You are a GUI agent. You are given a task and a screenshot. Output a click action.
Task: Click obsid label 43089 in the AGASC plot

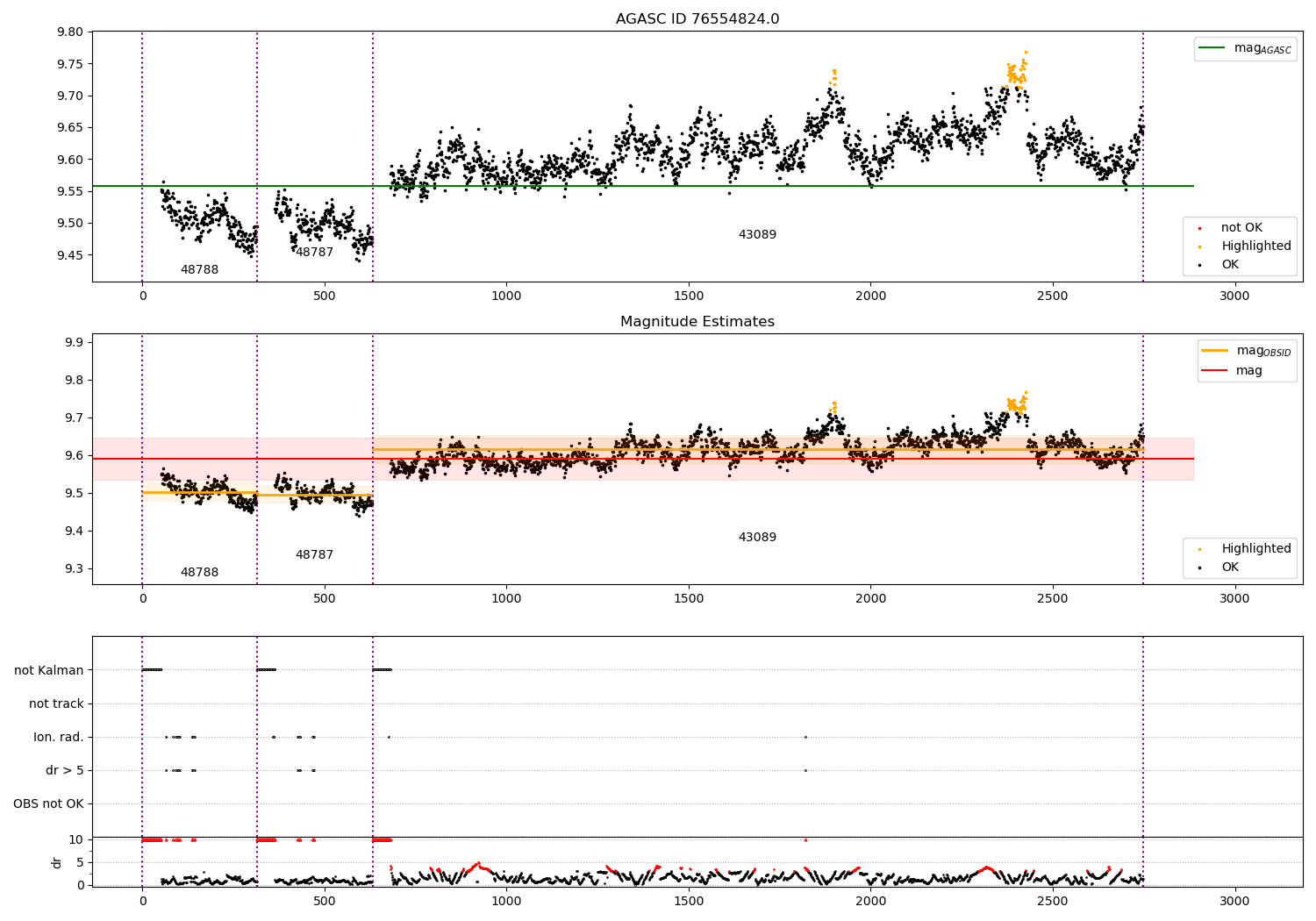tap(757, 235)
